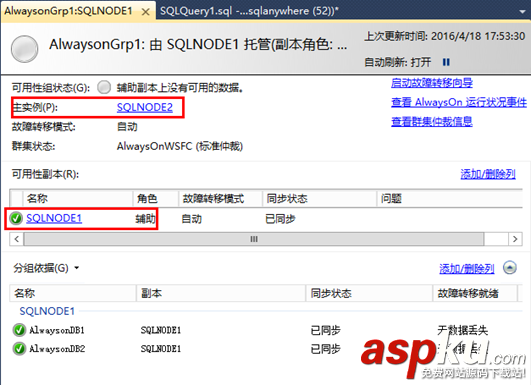This screenshot has width=531, height=385.
Task: View AlwaysOn health events link
Action: point(459,102)
